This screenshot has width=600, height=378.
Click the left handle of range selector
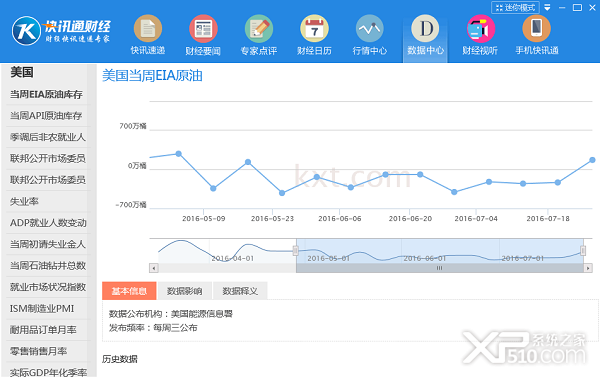pos(295,251)
